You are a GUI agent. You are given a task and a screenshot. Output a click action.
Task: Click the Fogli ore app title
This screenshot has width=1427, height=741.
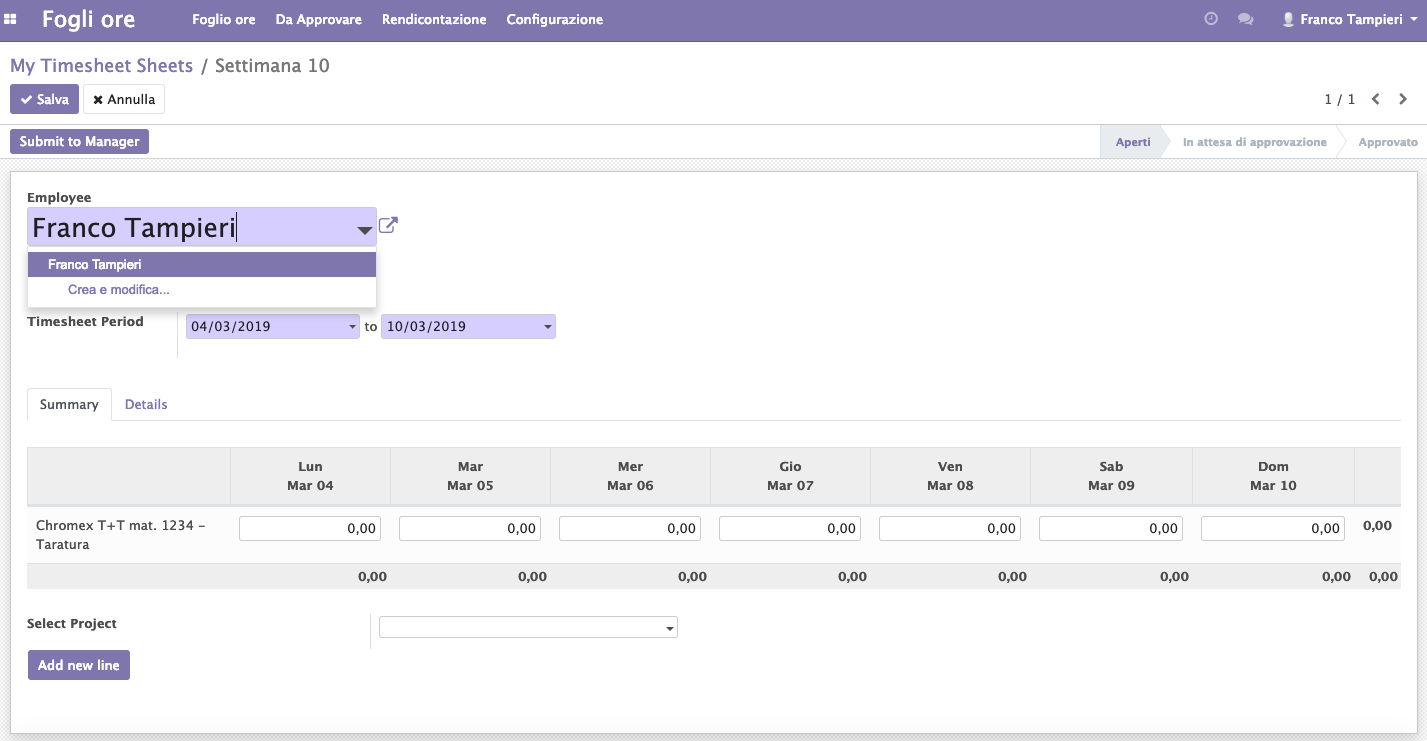[88, 19]
